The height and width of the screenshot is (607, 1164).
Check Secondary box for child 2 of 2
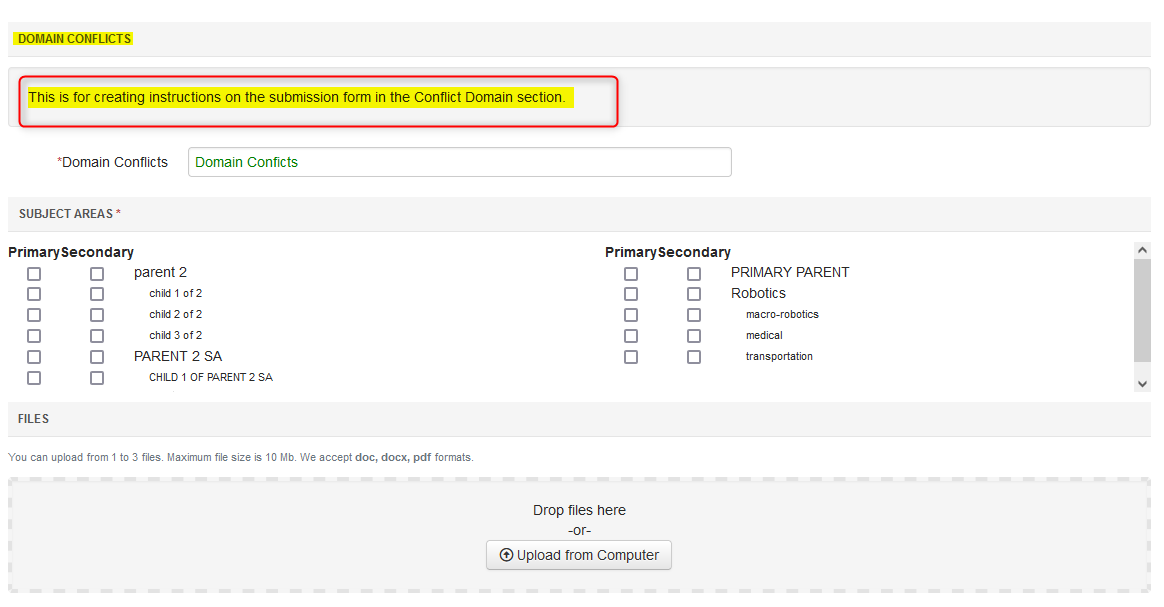[x=97, y=315]
